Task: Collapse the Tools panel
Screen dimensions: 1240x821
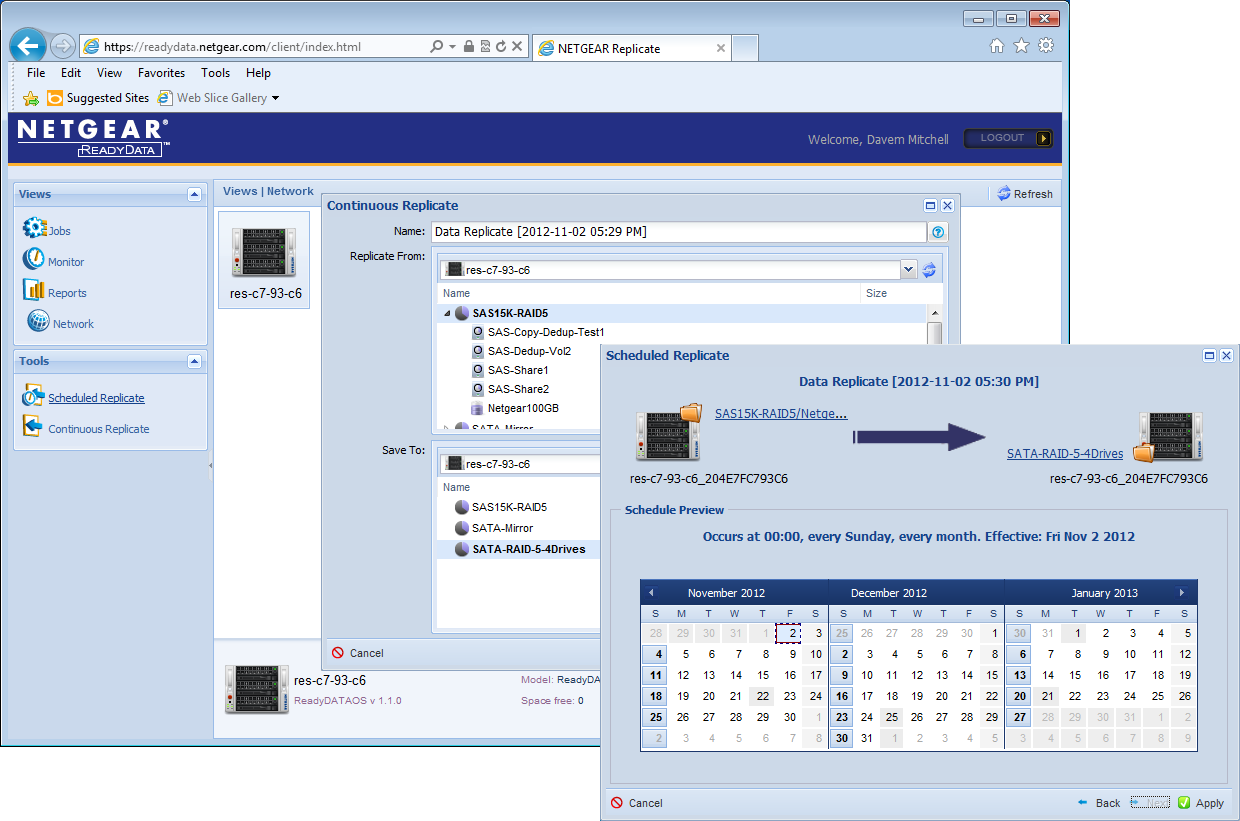Action: 194,361
